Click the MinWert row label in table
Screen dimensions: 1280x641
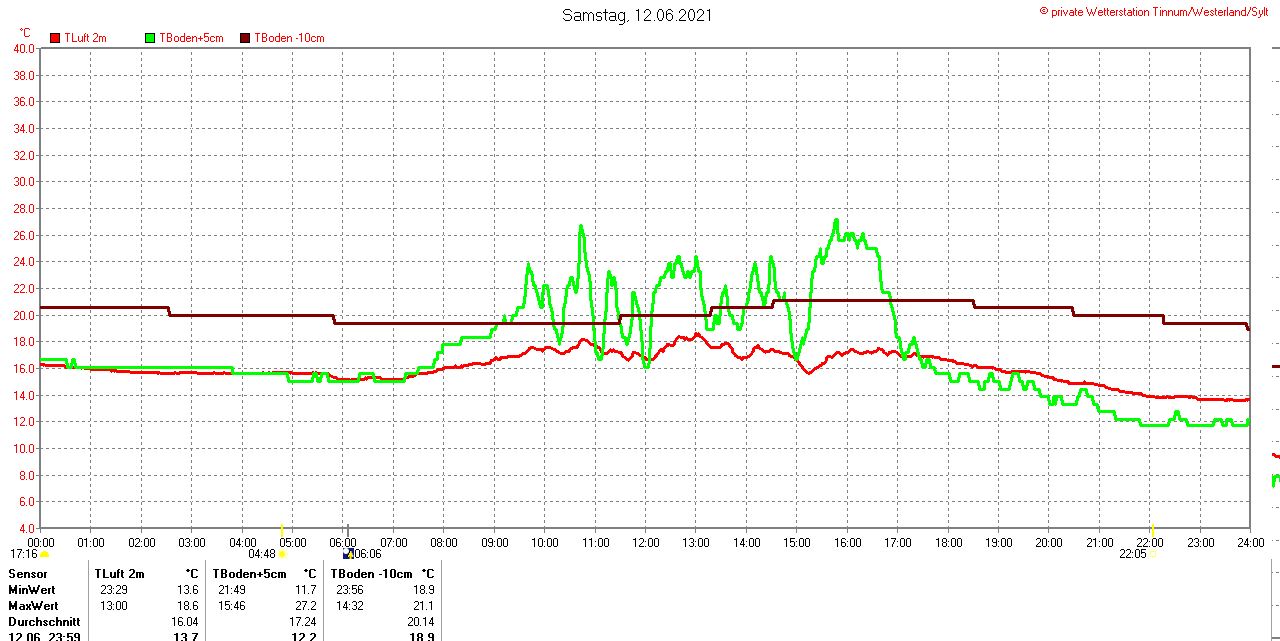tap(33, 590)
